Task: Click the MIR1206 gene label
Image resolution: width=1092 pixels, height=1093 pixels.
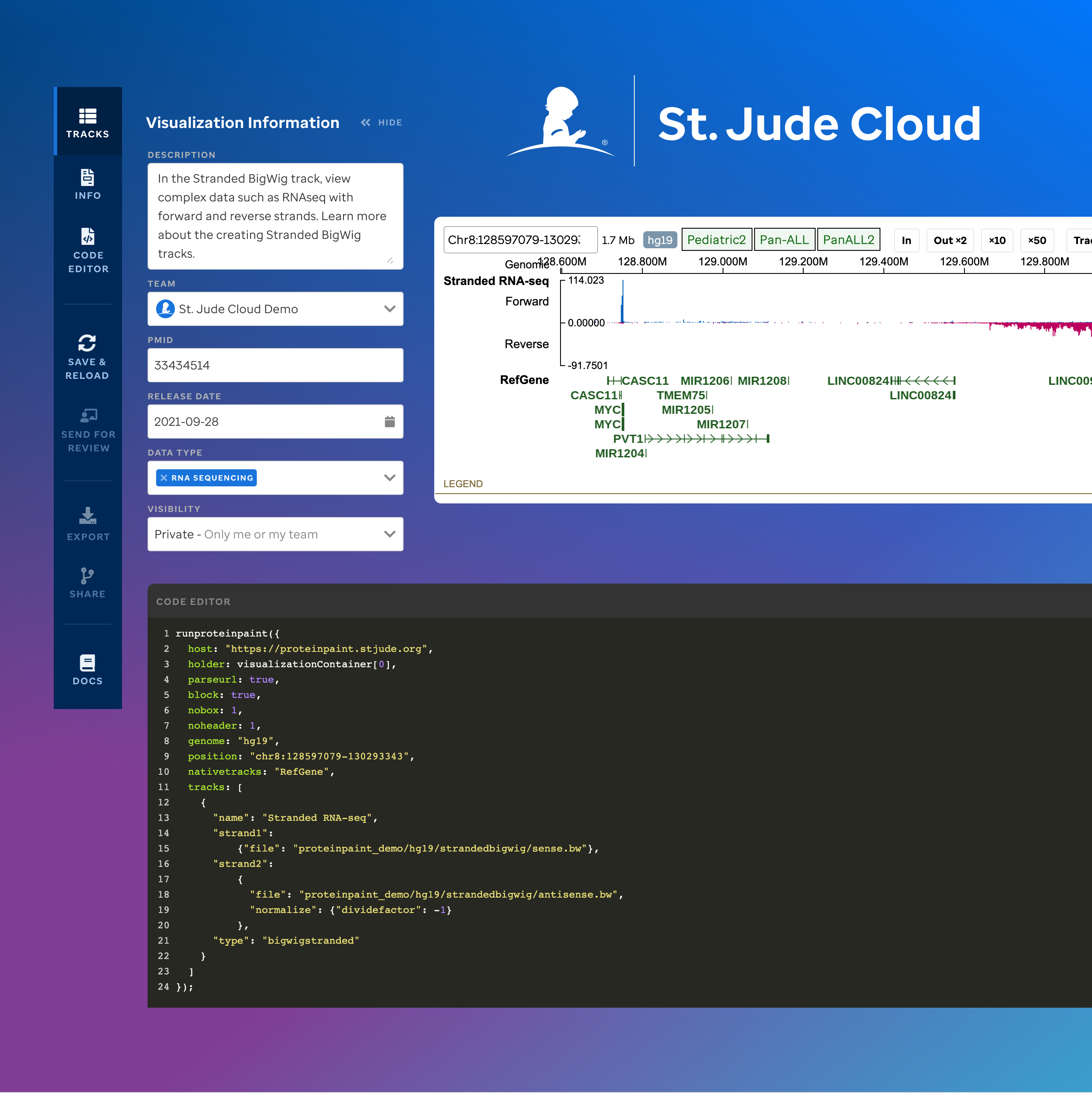Action: click(x=706, y=381)
